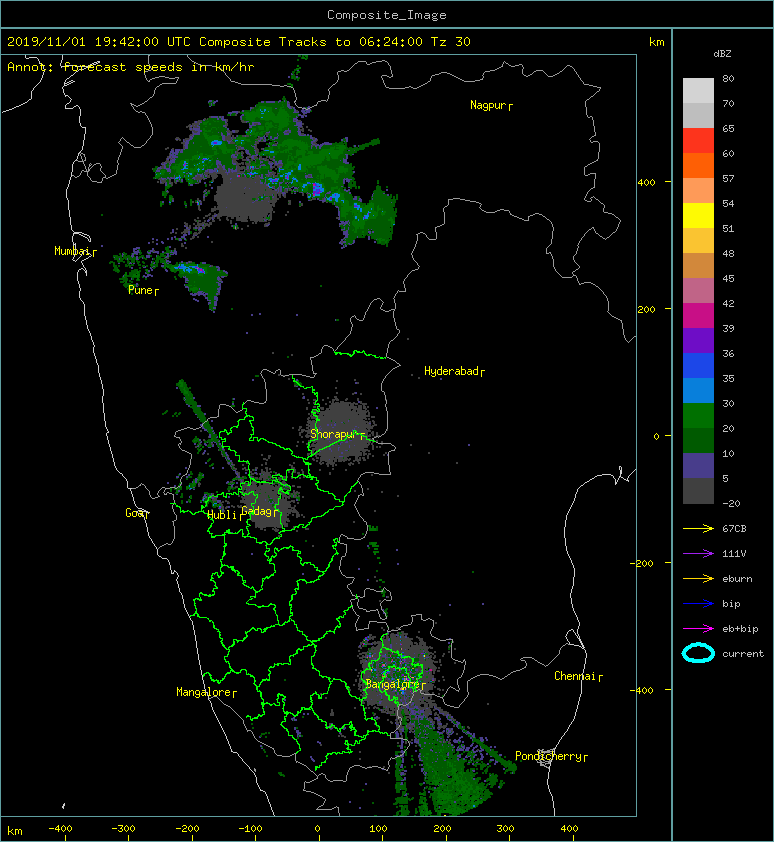Viewport: 774px width, 842px height.
Task: Select the Pune city label
Action: click(x=143, y=291)
